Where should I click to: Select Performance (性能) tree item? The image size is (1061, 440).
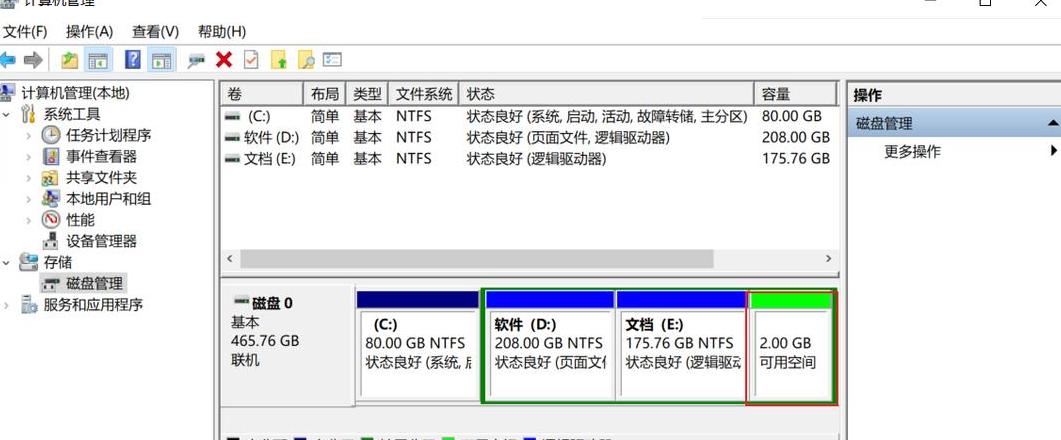(81, 220)
